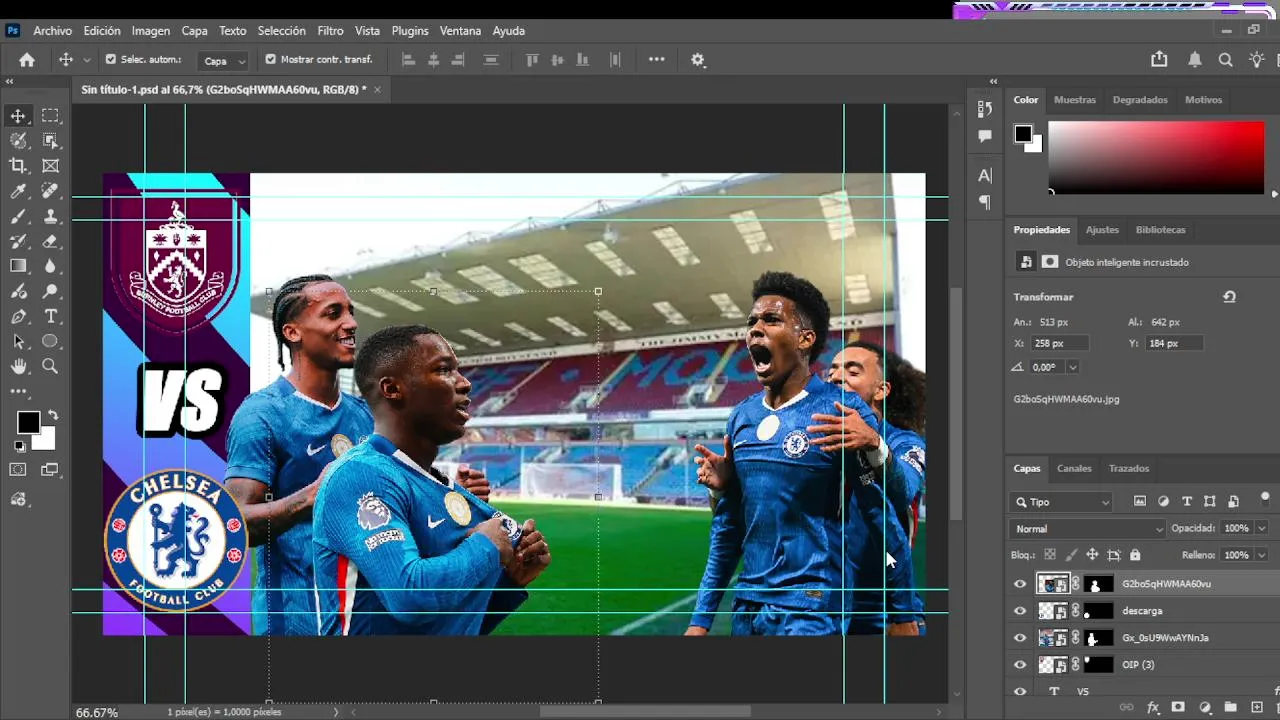The width and height of the screenshot is (1280, 720).
Task: Select the descarga layer mask thumbnail
Action: 1099,611
